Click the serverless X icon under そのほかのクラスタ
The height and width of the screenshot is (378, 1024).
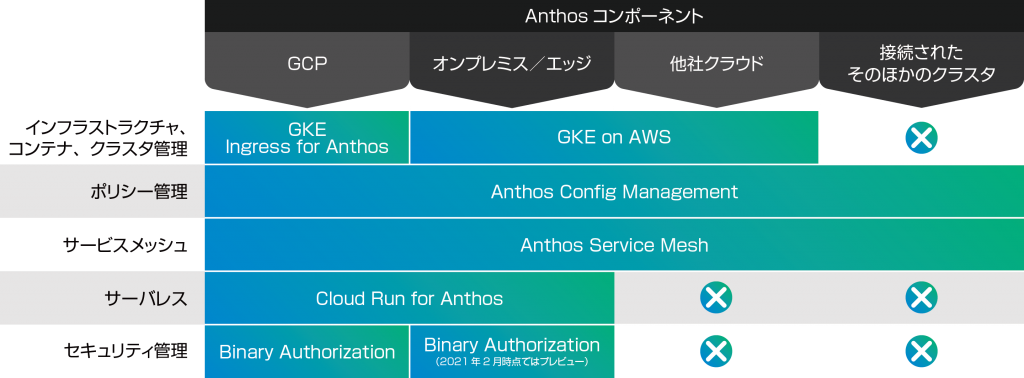pyautogui.click(x=921, y=298)
